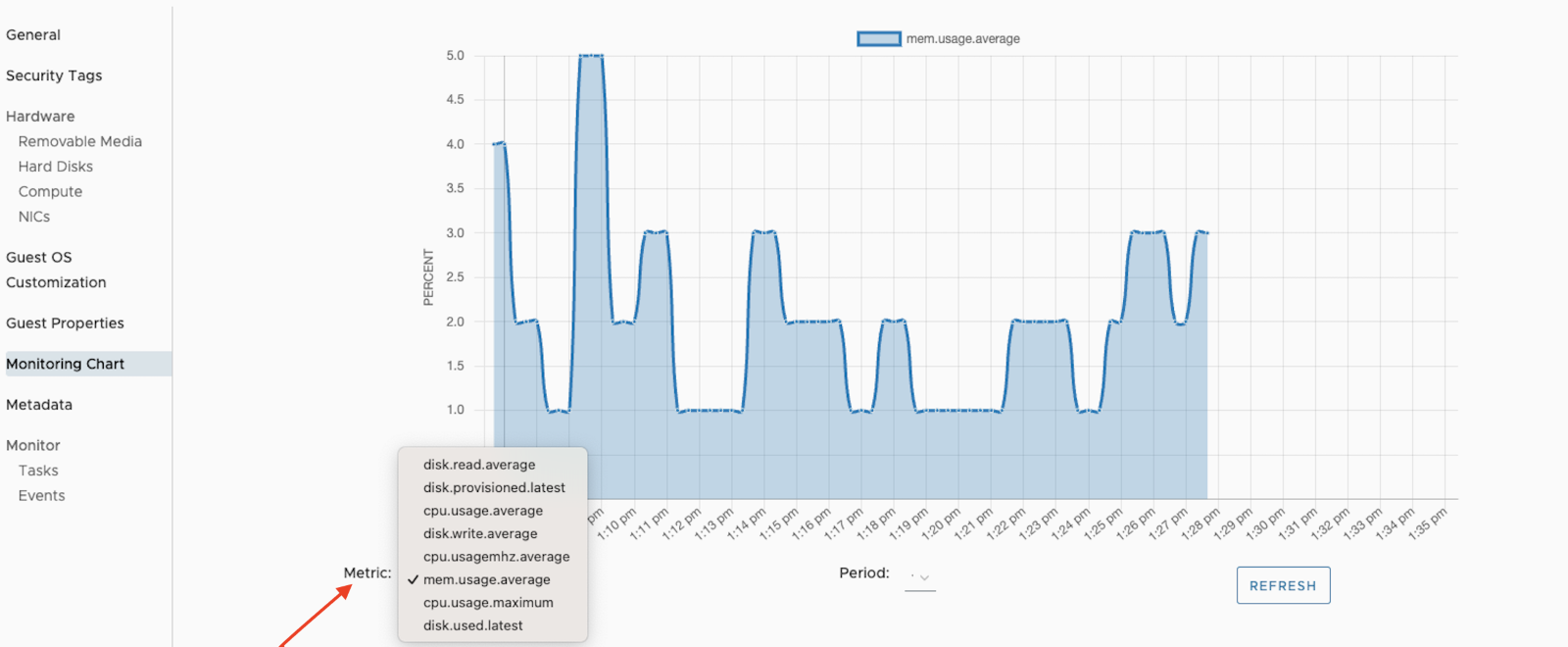
Task: Toggle mem.usage.average legend swatch
Action: pyautogui.click(x=879, y=39)
